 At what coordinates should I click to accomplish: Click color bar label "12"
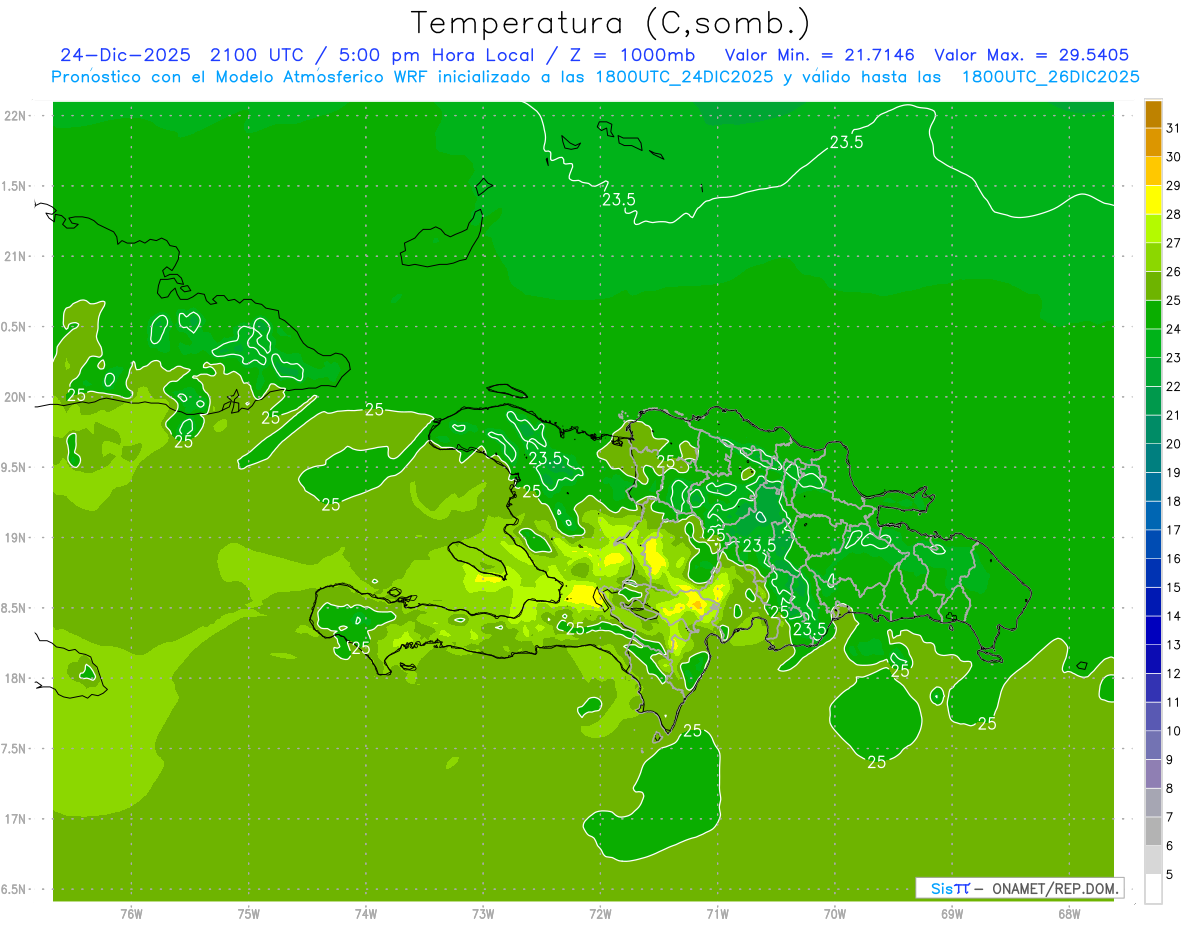[x=1174, y=674]
